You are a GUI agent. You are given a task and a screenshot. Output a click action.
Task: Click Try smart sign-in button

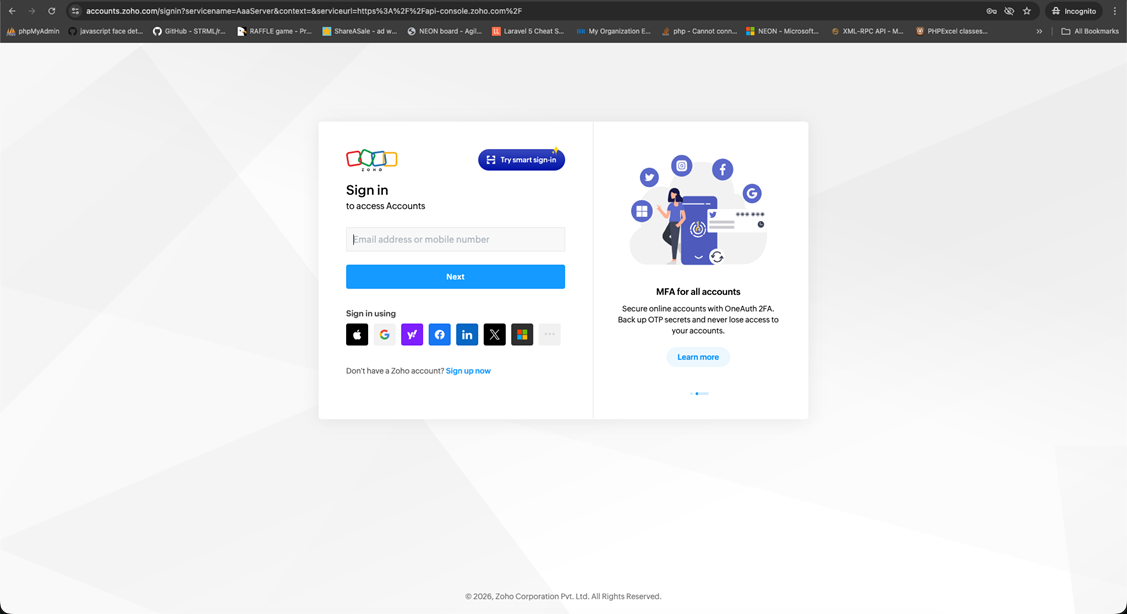[x=521, y=160]
